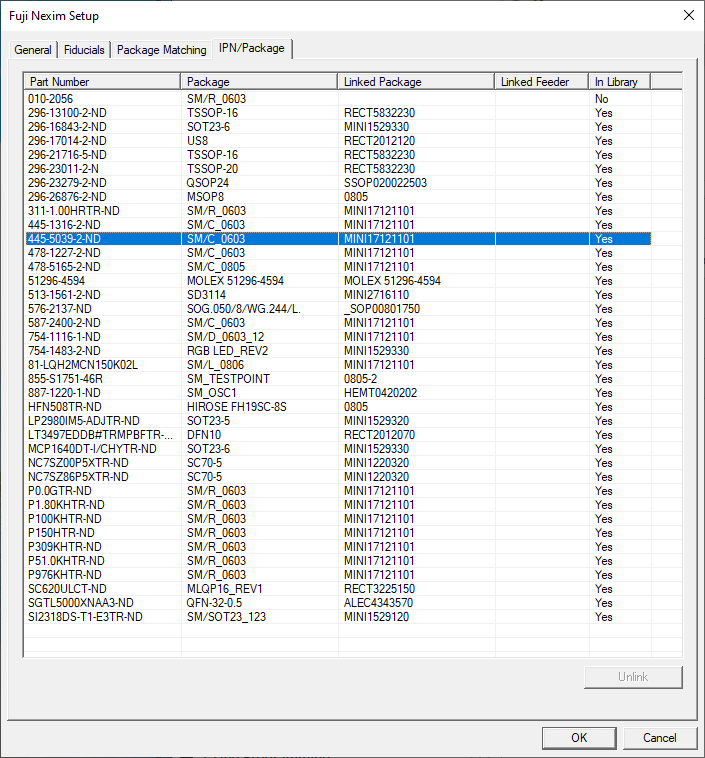Select part P1.80KHTR-ND row
The height and width of the screenshot is (758, 705).
pos(338,505)
